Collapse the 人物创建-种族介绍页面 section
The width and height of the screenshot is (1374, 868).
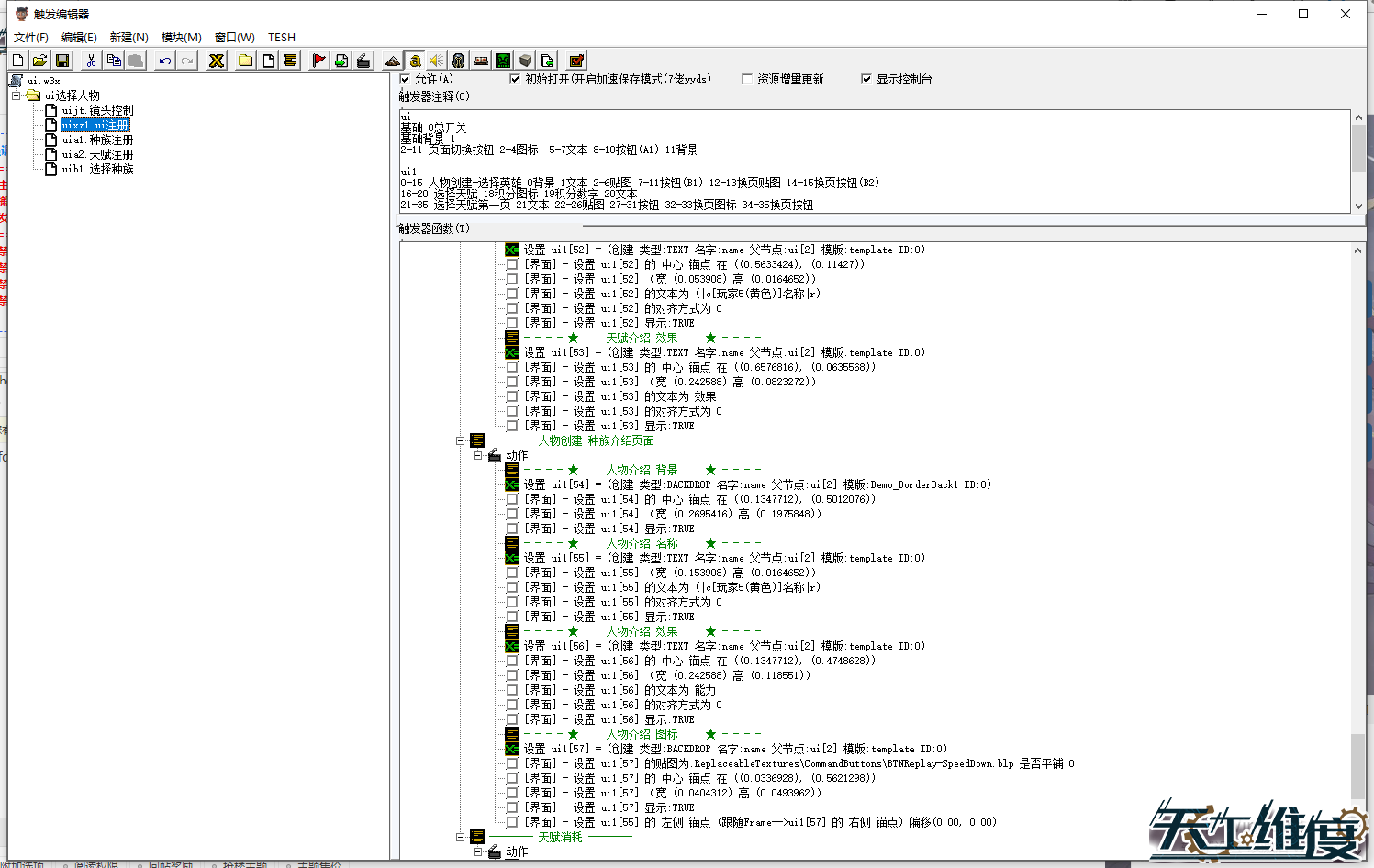coord(461,440)
